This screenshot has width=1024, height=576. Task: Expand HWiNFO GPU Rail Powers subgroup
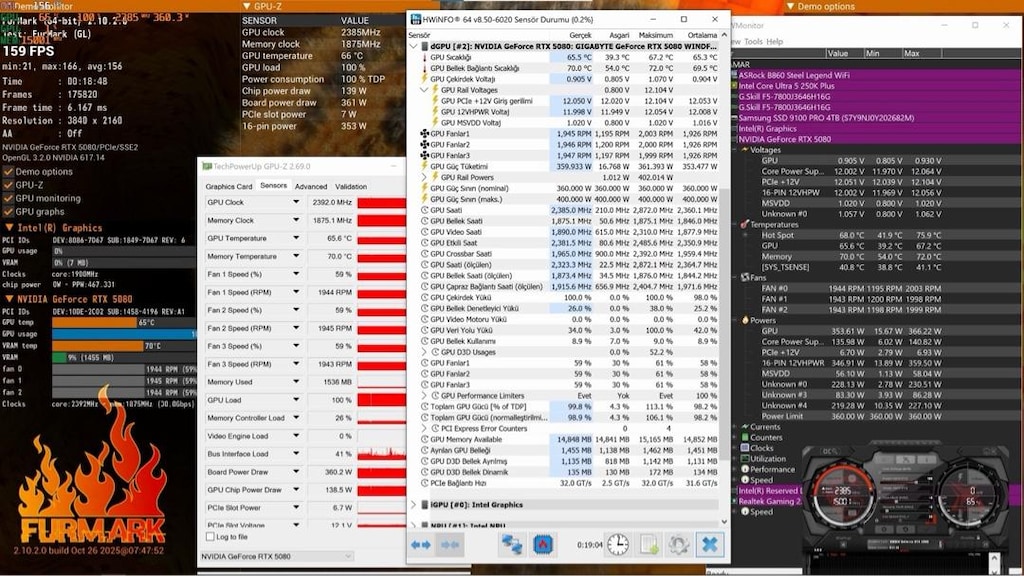point(424,178)
